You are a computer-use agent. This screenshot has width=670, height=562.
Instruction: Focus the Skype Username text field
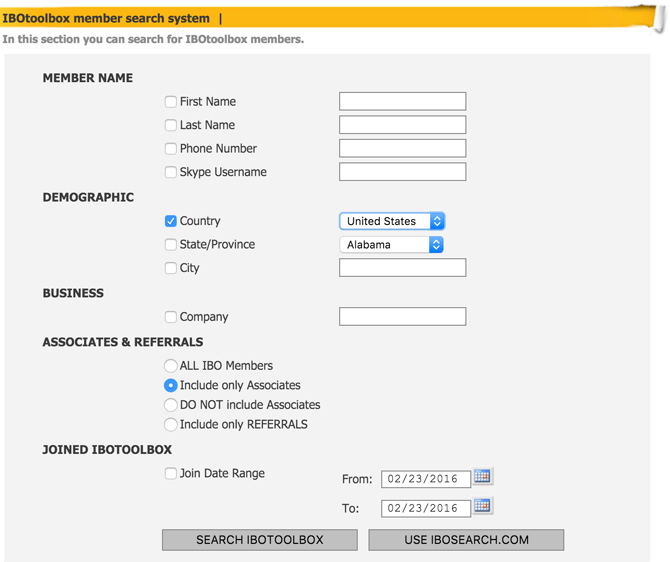(x=403, y=172)
